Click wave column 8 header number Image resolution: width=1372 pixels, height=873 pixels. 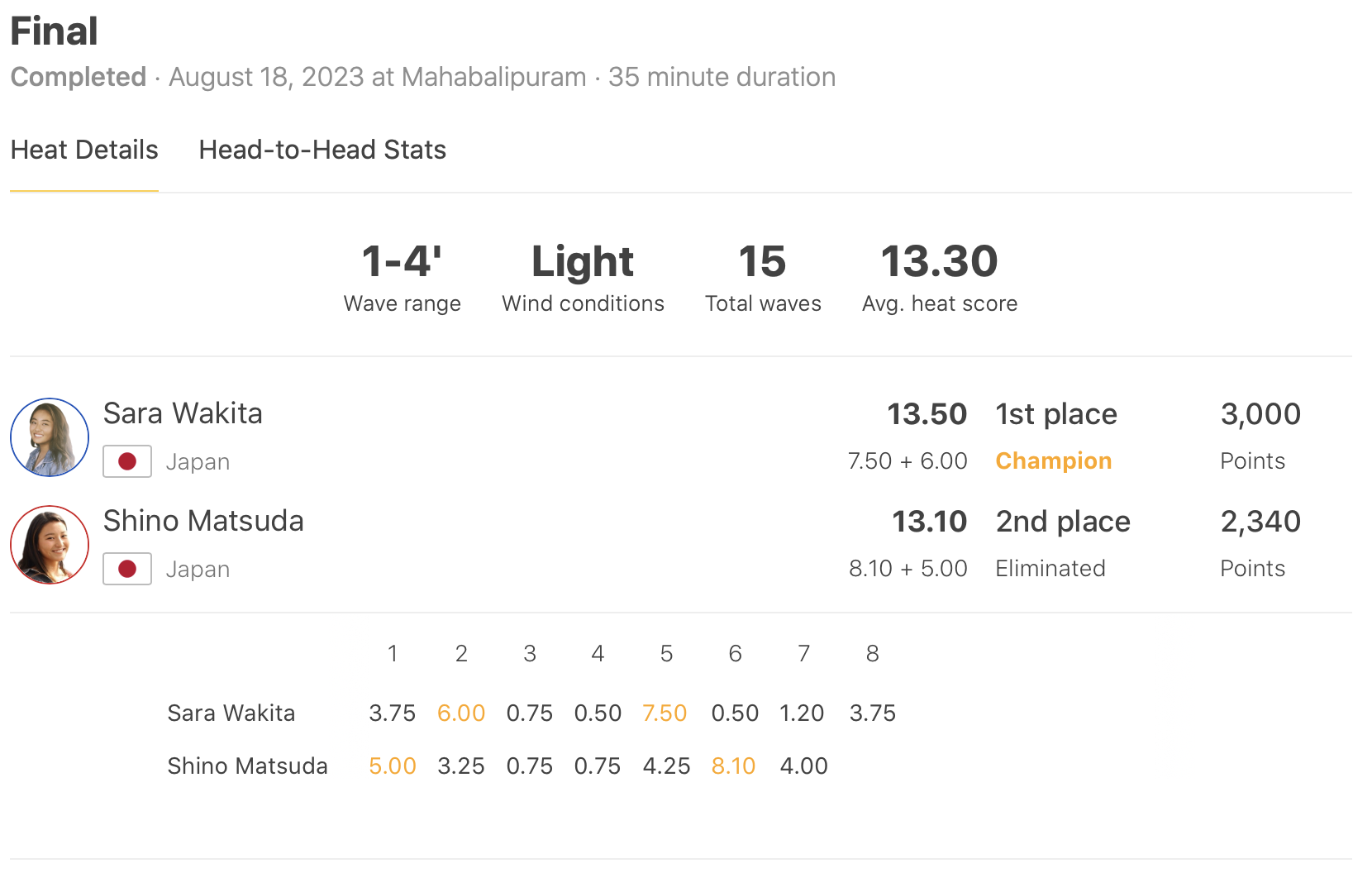click(872, 654)
